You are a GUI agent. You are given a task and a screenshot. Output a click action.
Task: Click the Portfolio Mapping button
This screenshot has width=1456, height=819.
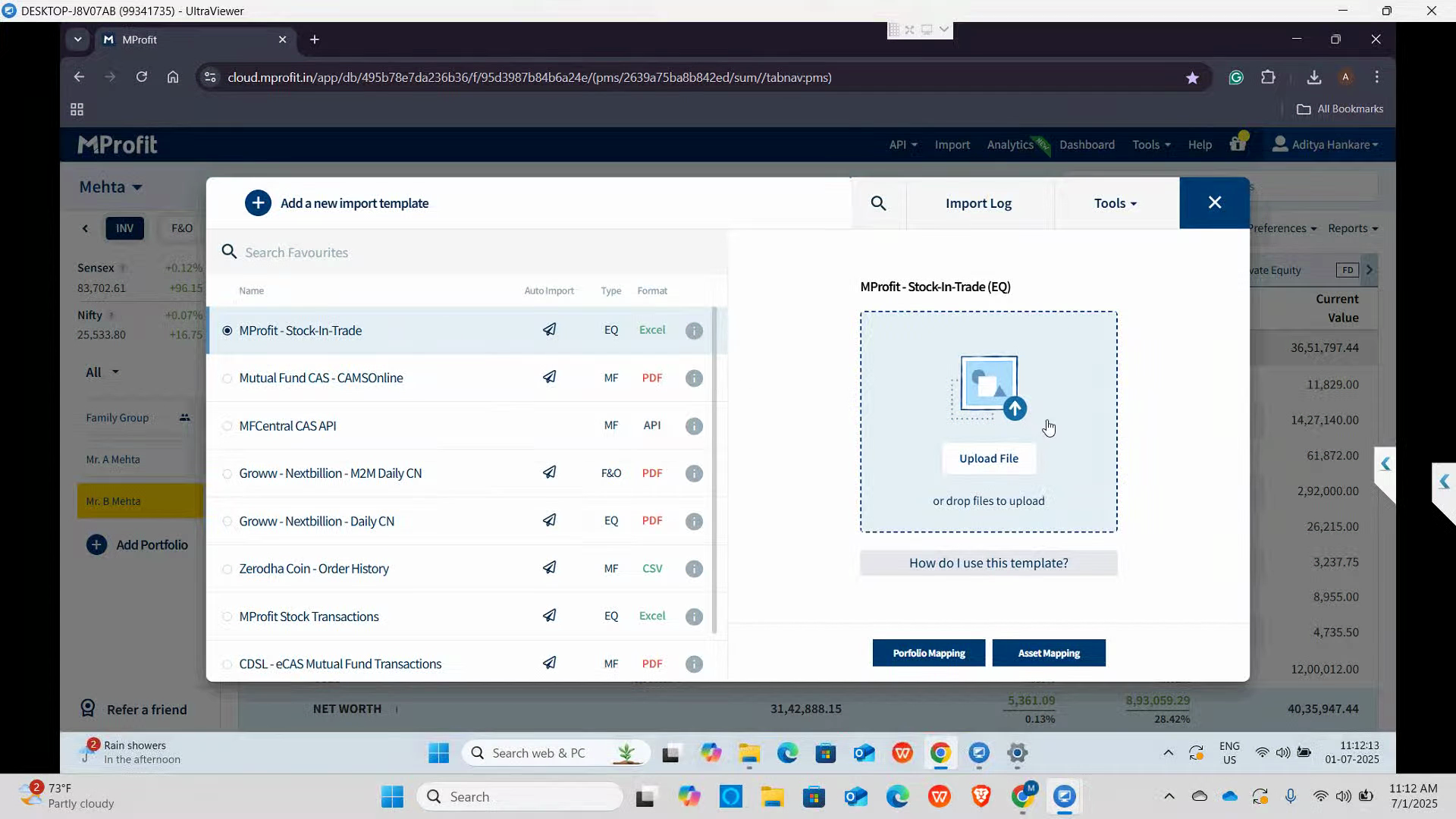point(929,653)
